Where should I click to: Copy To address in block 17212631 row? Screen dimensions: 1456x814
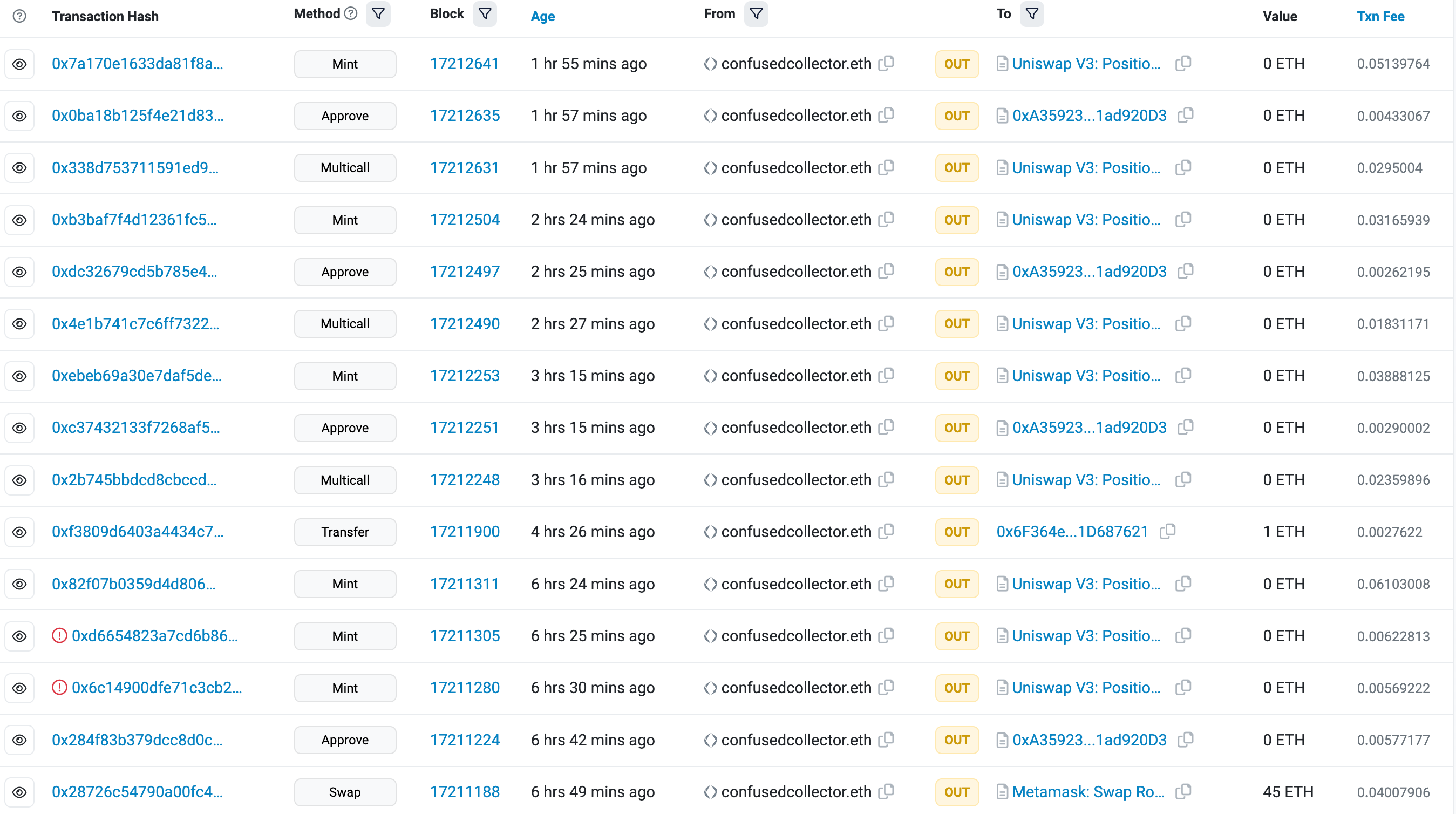pos(1183,167)
